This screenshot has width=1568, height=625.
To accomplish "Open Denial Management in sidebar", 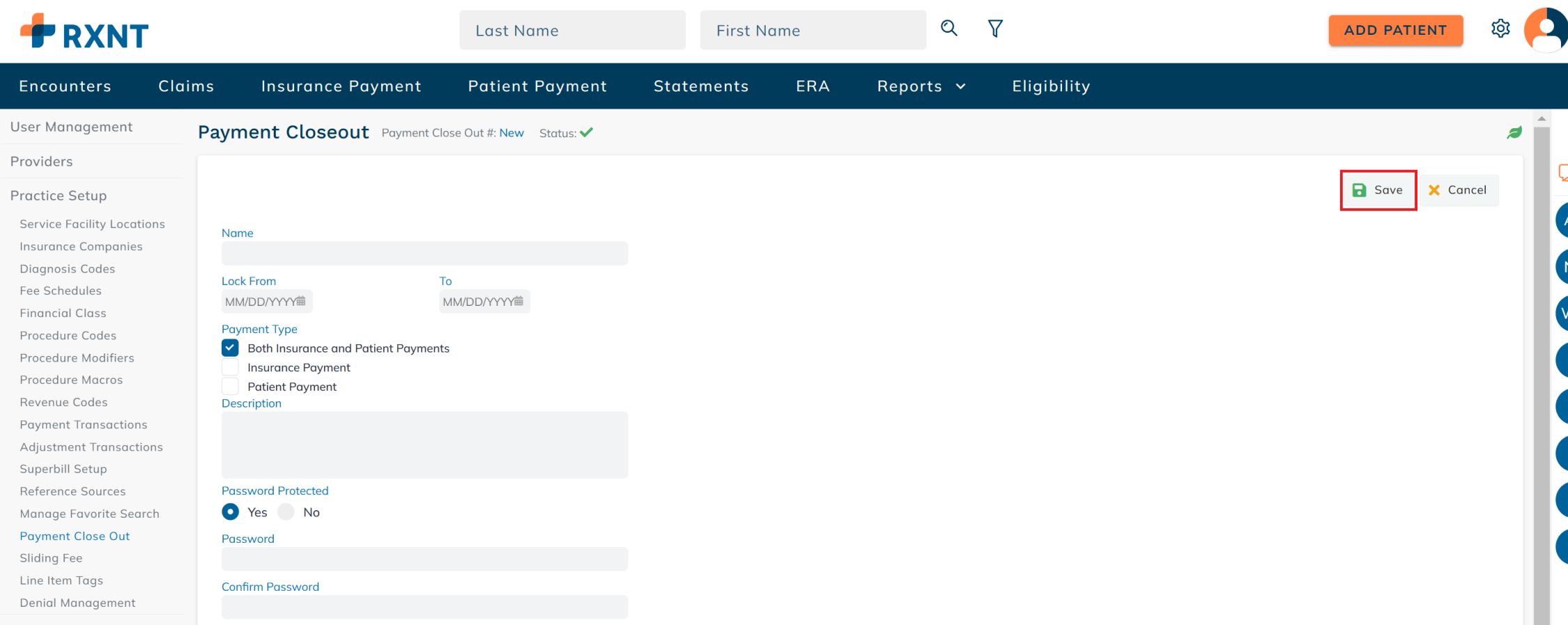I will tap(77, 603).
